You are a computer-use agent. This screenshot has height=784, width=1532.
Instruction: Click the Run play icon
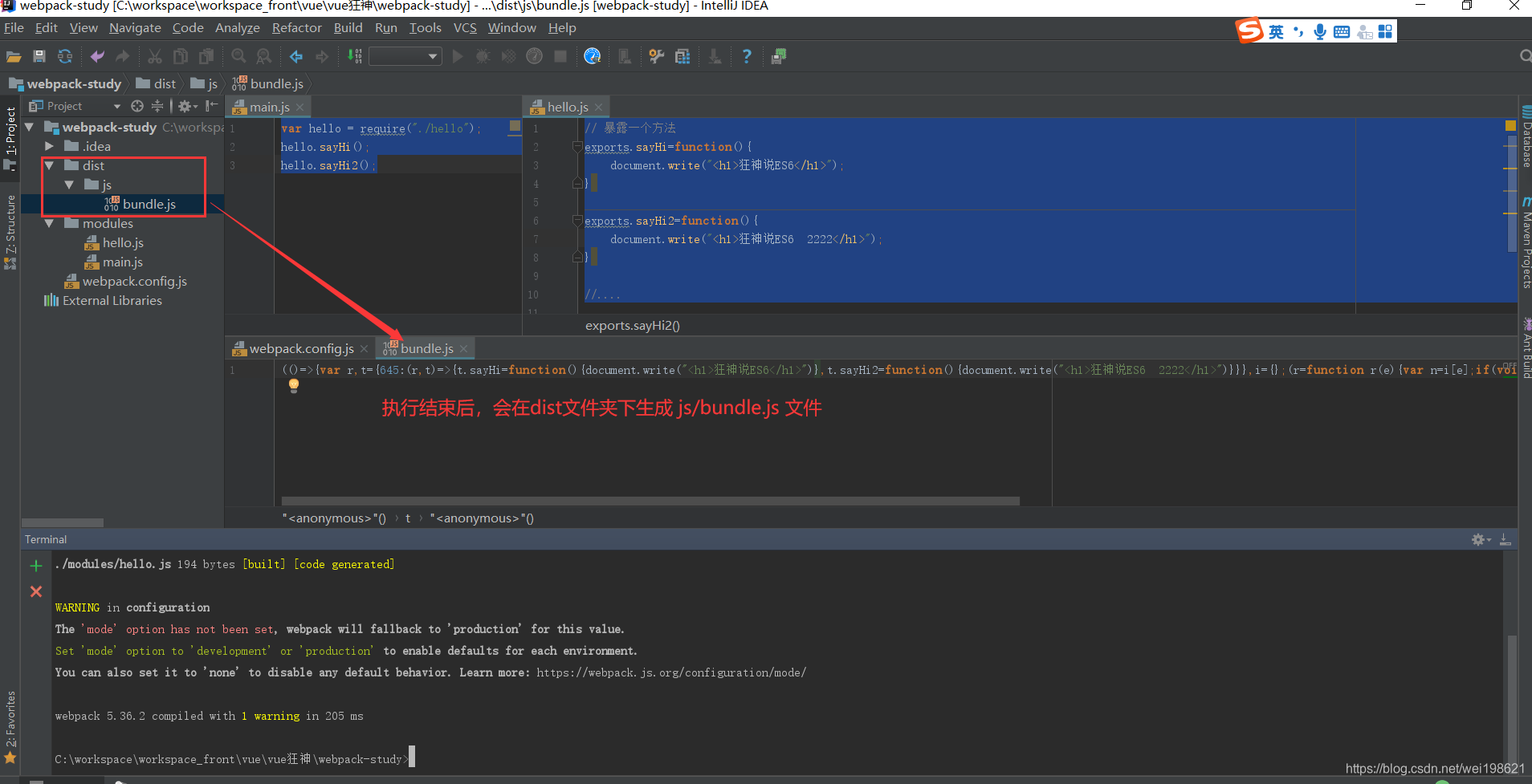coord(458,56)
